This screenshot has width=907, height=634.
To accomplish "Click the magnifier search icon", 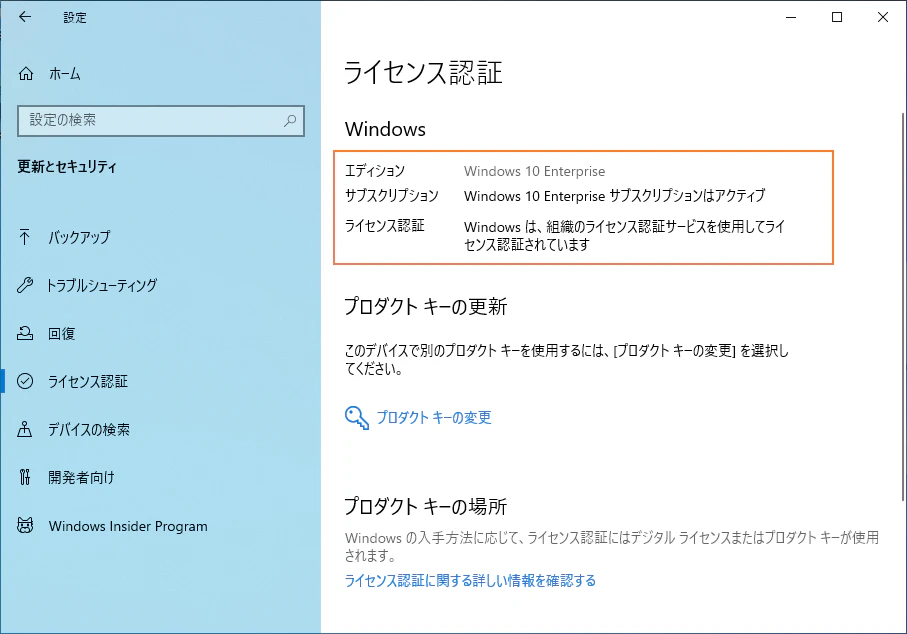I will 290,120.
